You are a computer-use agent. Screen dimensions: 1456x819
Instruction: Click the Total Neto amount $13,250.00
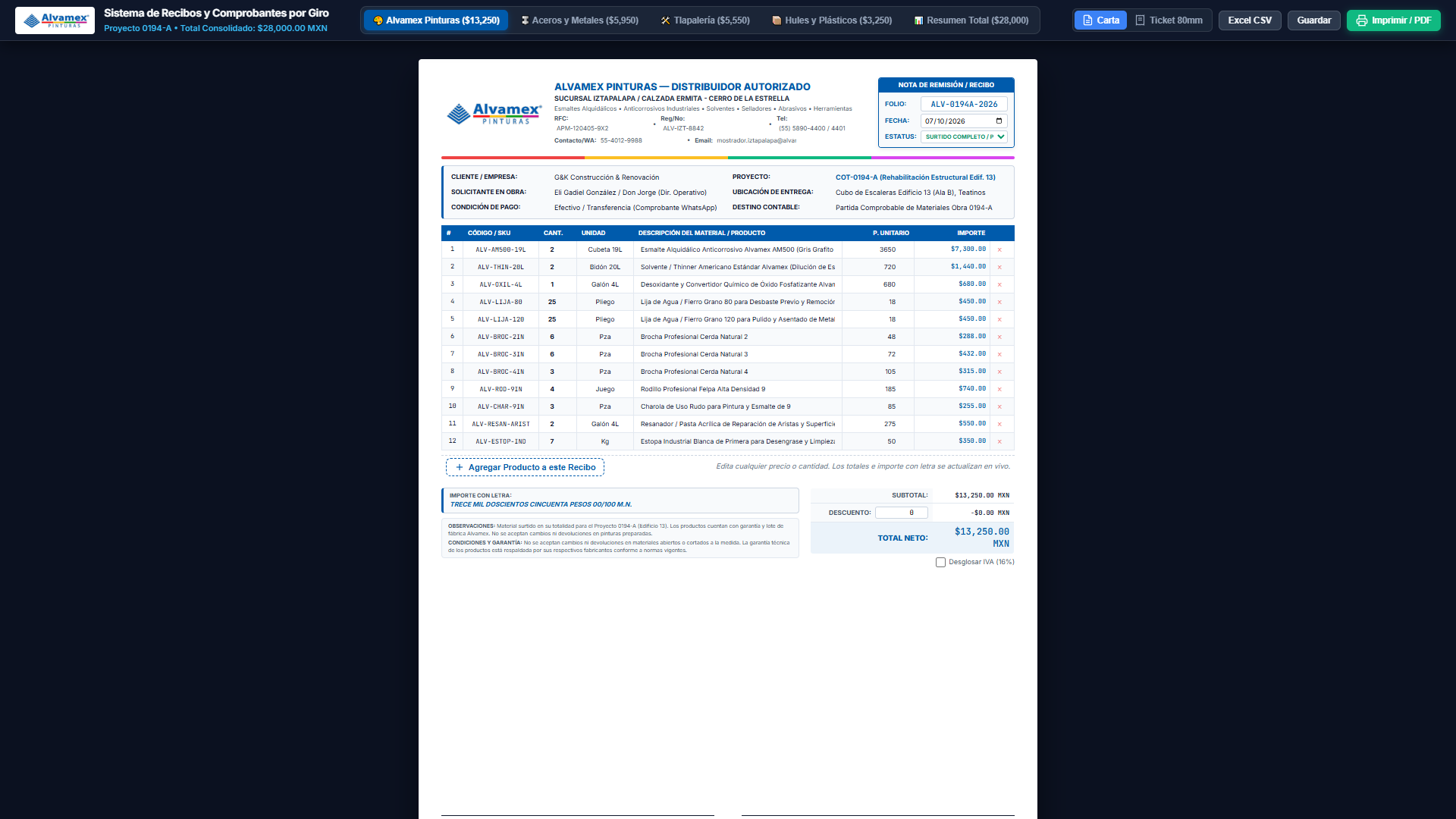tap(981, 537)
